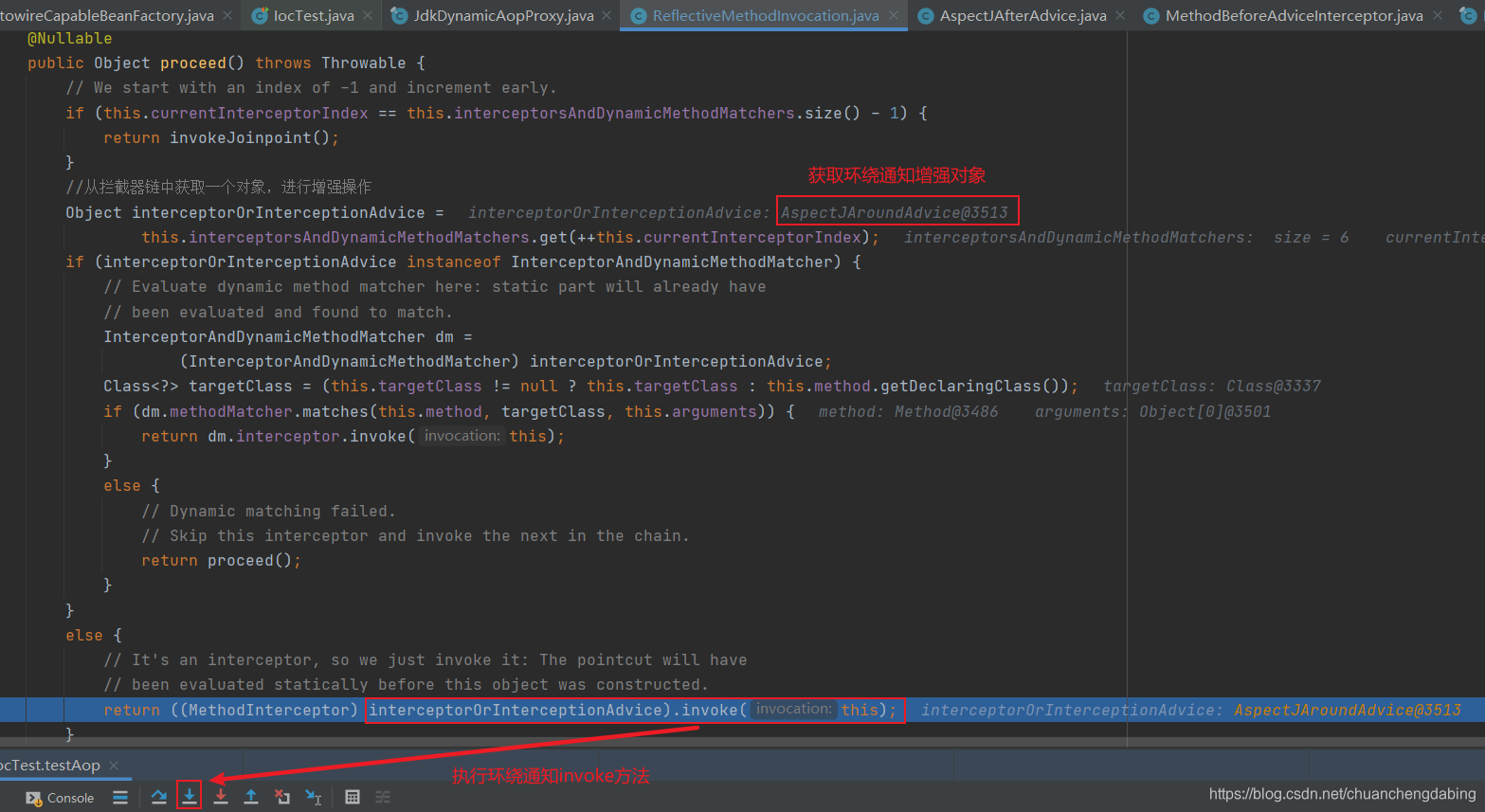Click 'InterceptorAndDynamicMethodMatcher dm =' declaration
This screenshot has width=1485, height=812.
288,336
